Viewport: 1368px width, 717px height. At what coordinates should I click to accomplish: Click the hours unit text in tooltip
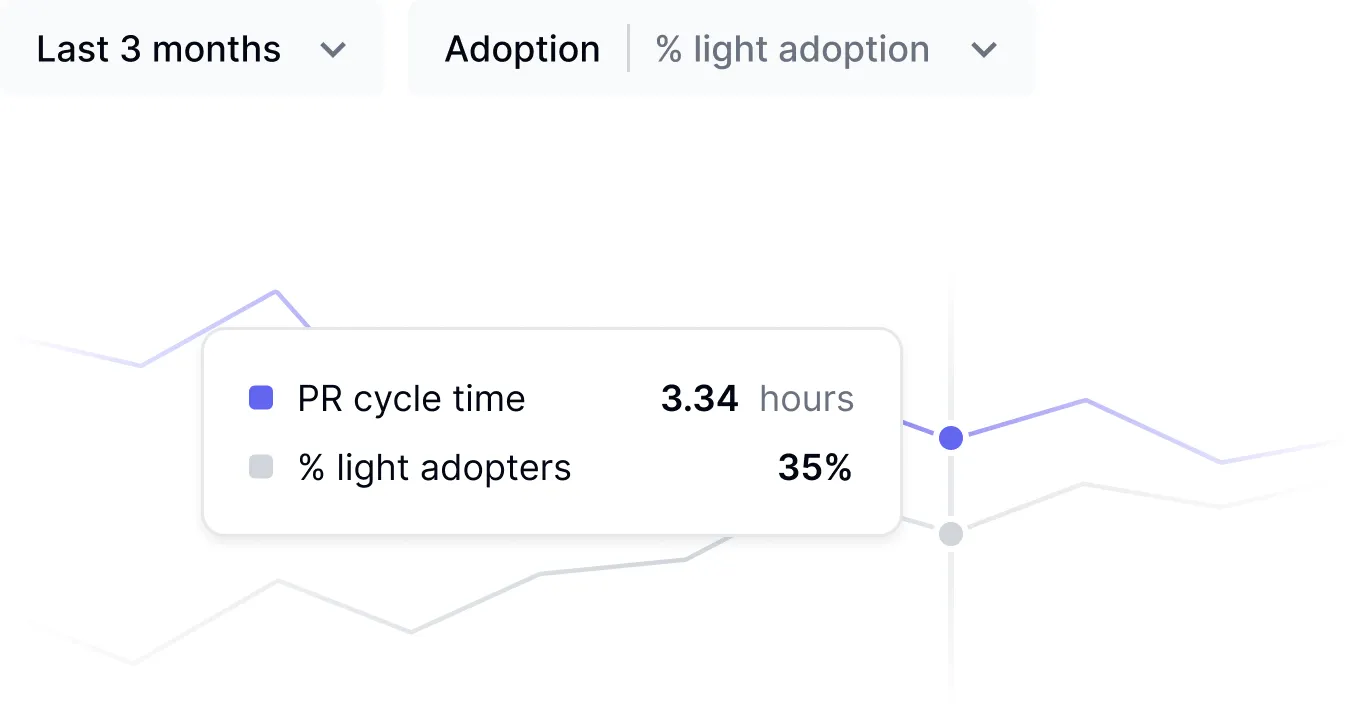click(806, 399)
